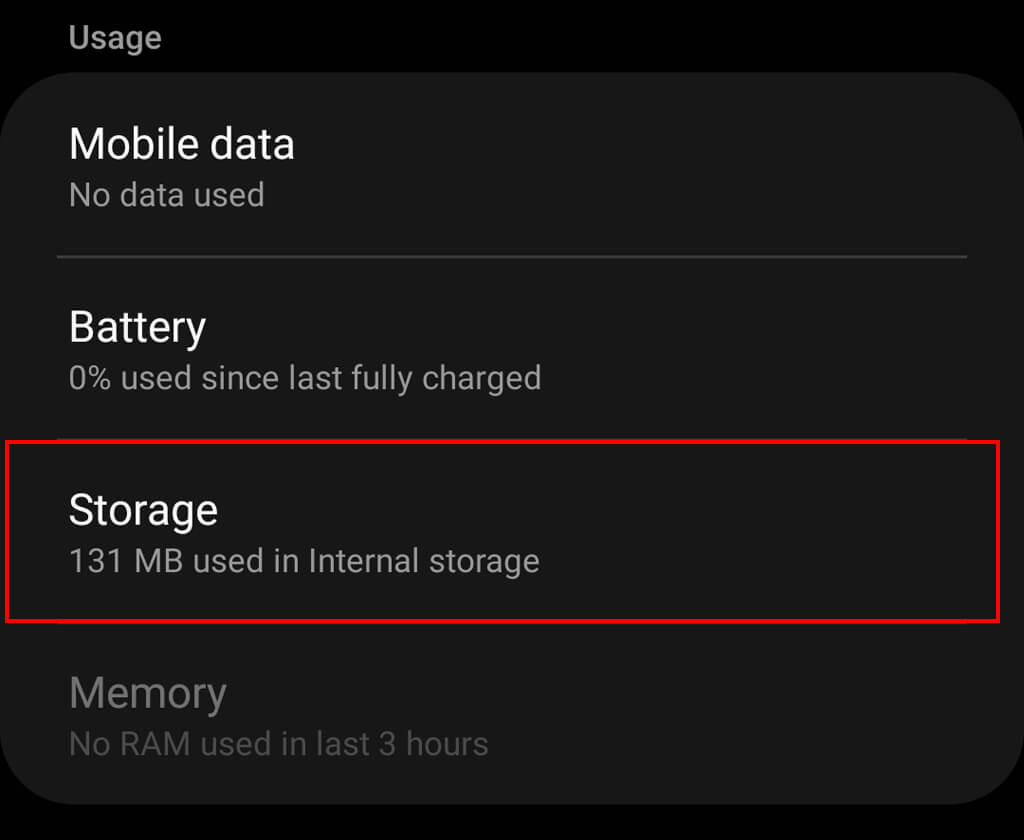1024x840 pixels.
Task: Select the Storage title text
Action: pyautogui.click(x=143, y=510)
